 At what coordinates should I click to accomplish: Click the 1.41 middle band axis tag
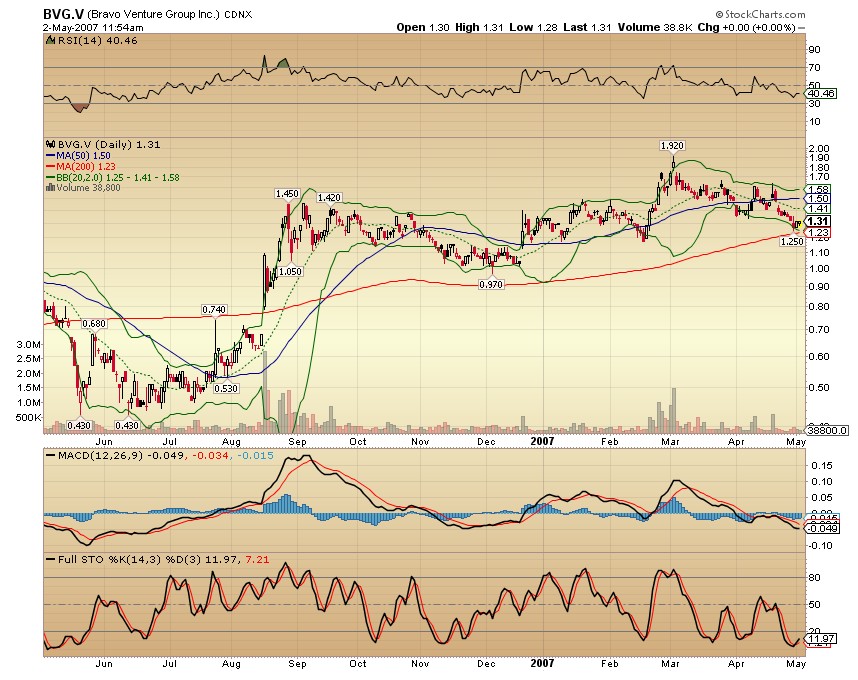(819, 208)
